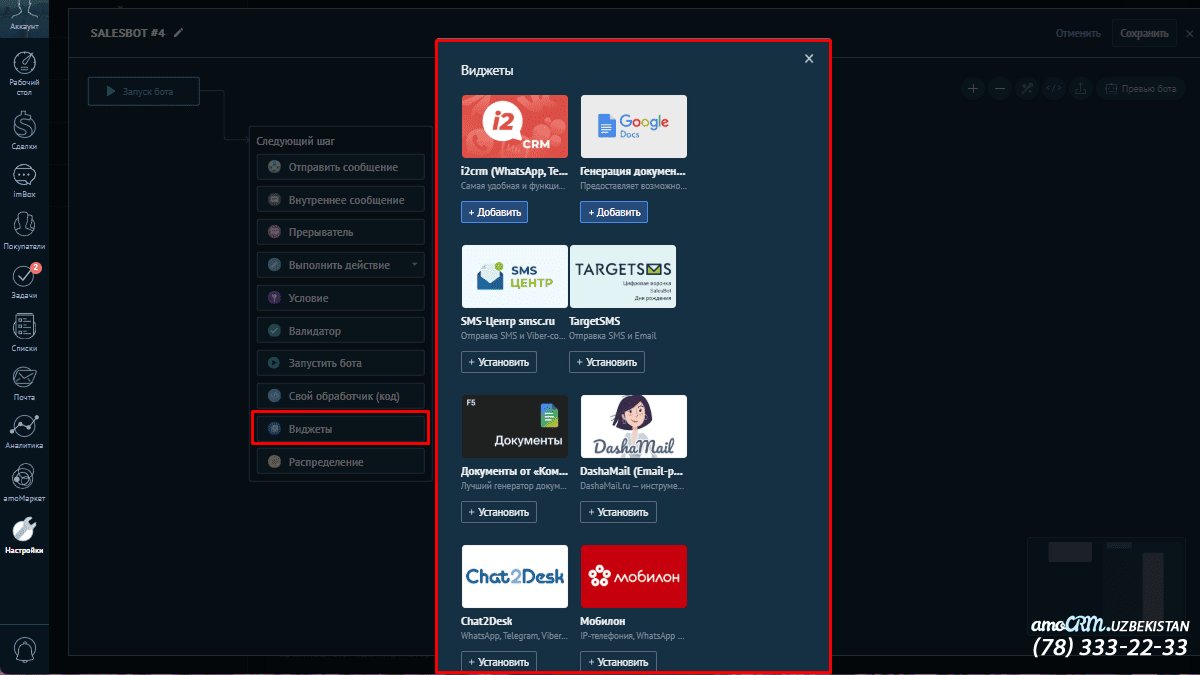Open amoМаркет marketplace
The image size is (1200, 675).
25,482
